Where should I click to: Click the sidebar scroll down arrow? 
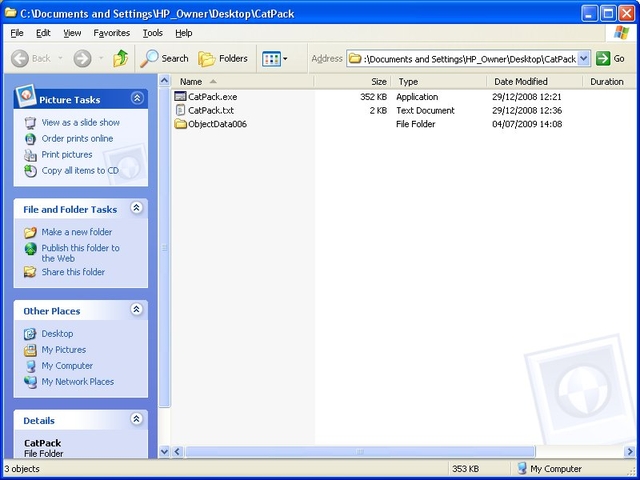click(x=164, y=451)
